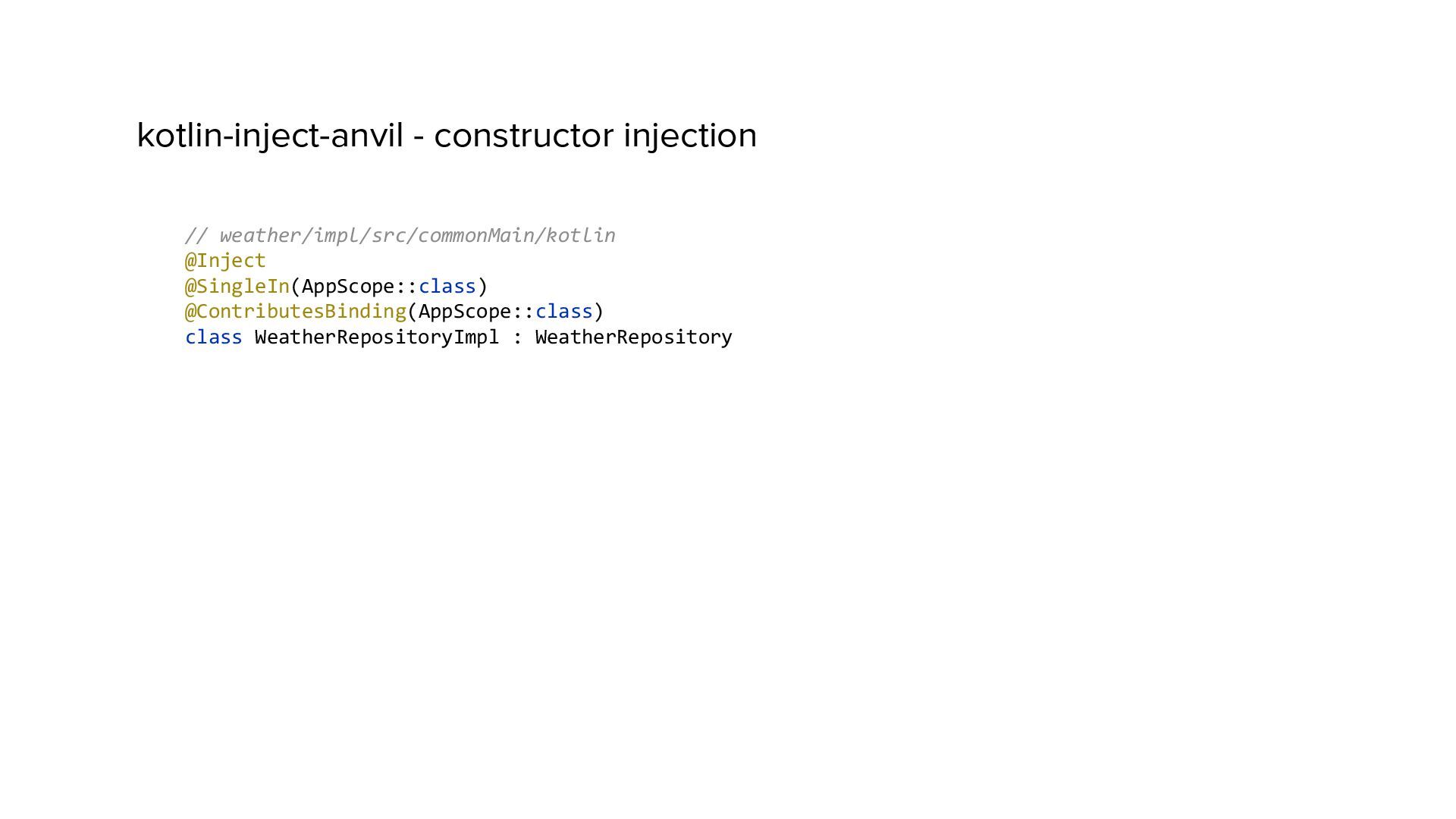This screenshot has width=1456, height=819.
Task: Click the 'class' keyword starting the declaration line
Action: click(214, 337)
